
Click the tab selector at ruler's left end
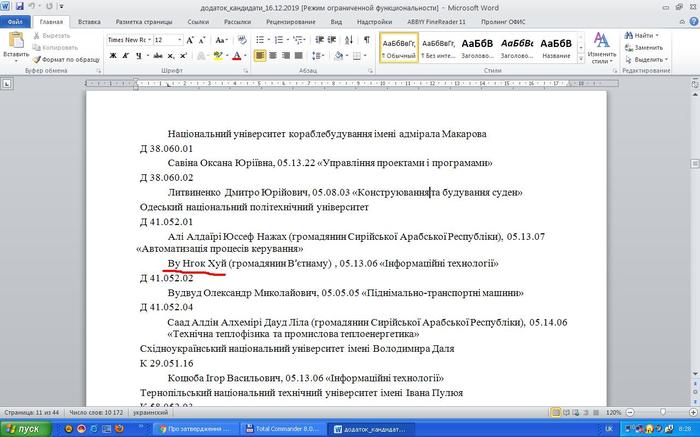click(7, 83)
